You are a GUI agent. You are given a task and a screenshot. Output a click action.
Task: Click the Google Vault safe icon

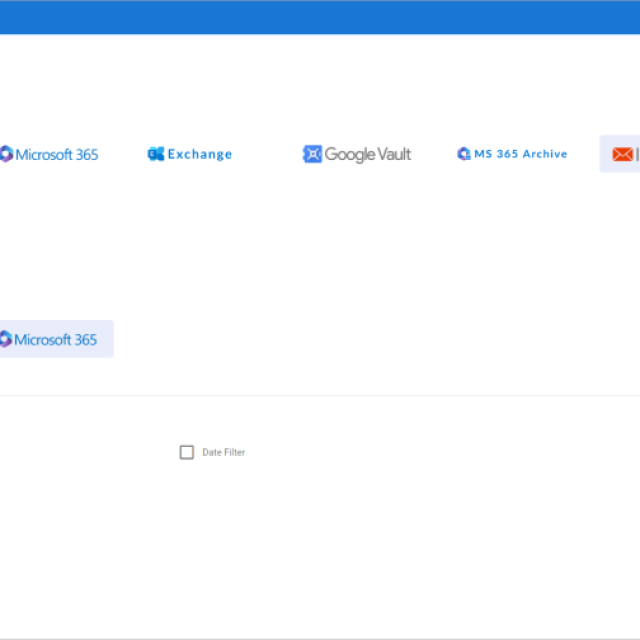[312, 154]
